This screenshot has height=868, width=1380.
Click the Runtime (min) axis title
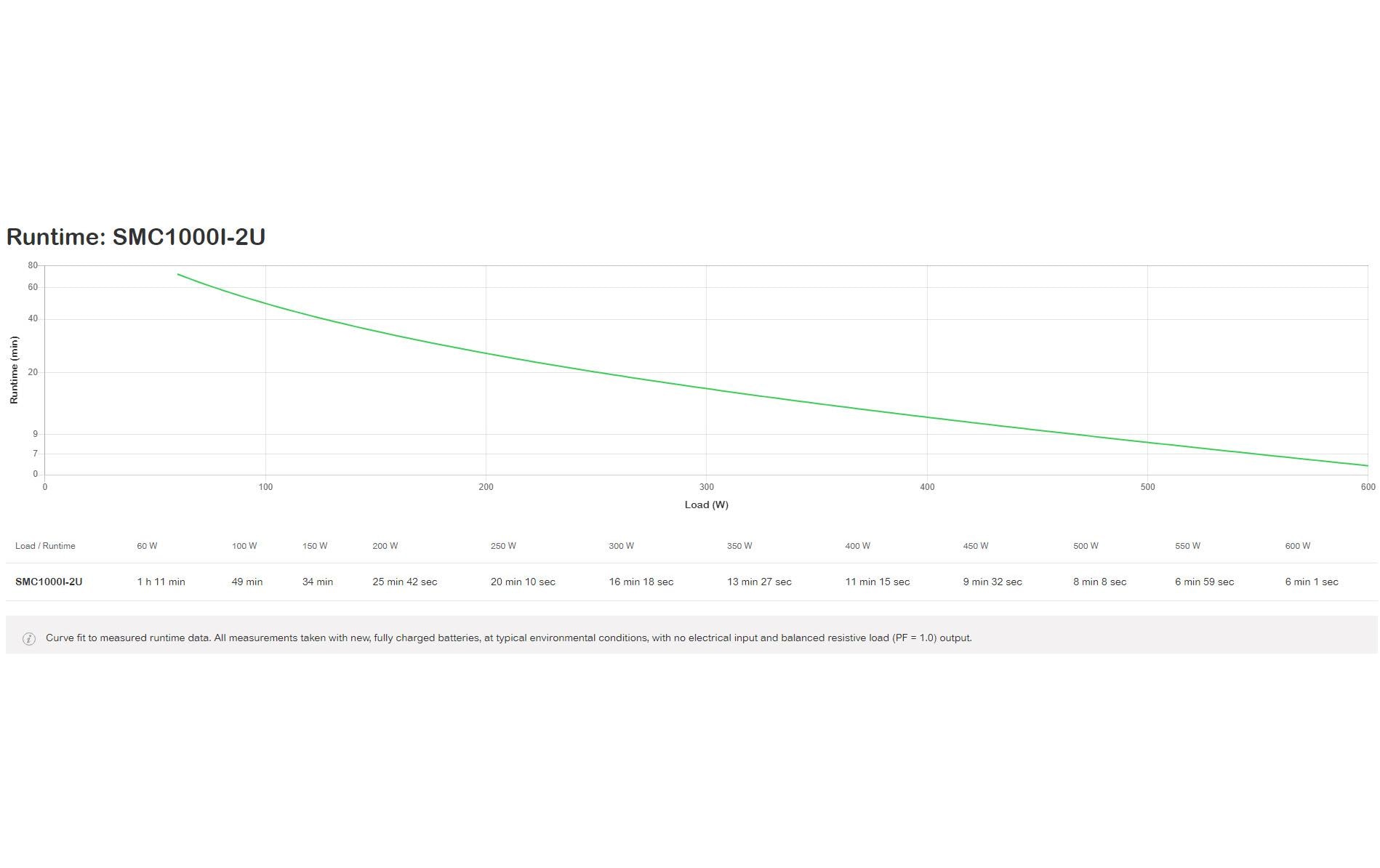[14, 369]
